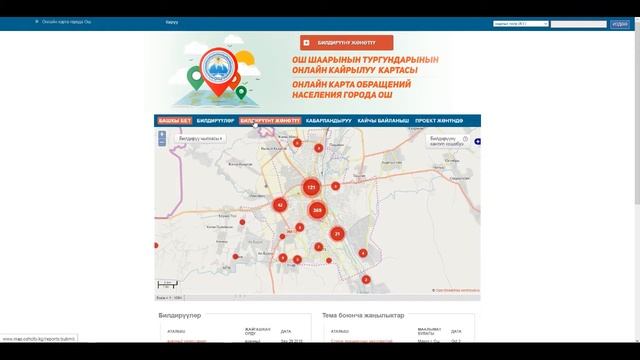Click the Дата column header in news table
The height and width of the screenshot is (360, 640).
tap(456, 331)
